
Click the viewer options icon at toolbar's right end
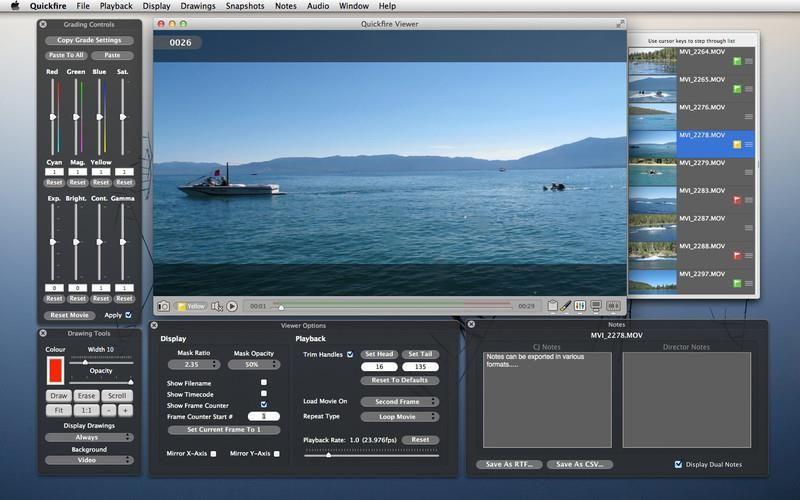coord(613,306)
